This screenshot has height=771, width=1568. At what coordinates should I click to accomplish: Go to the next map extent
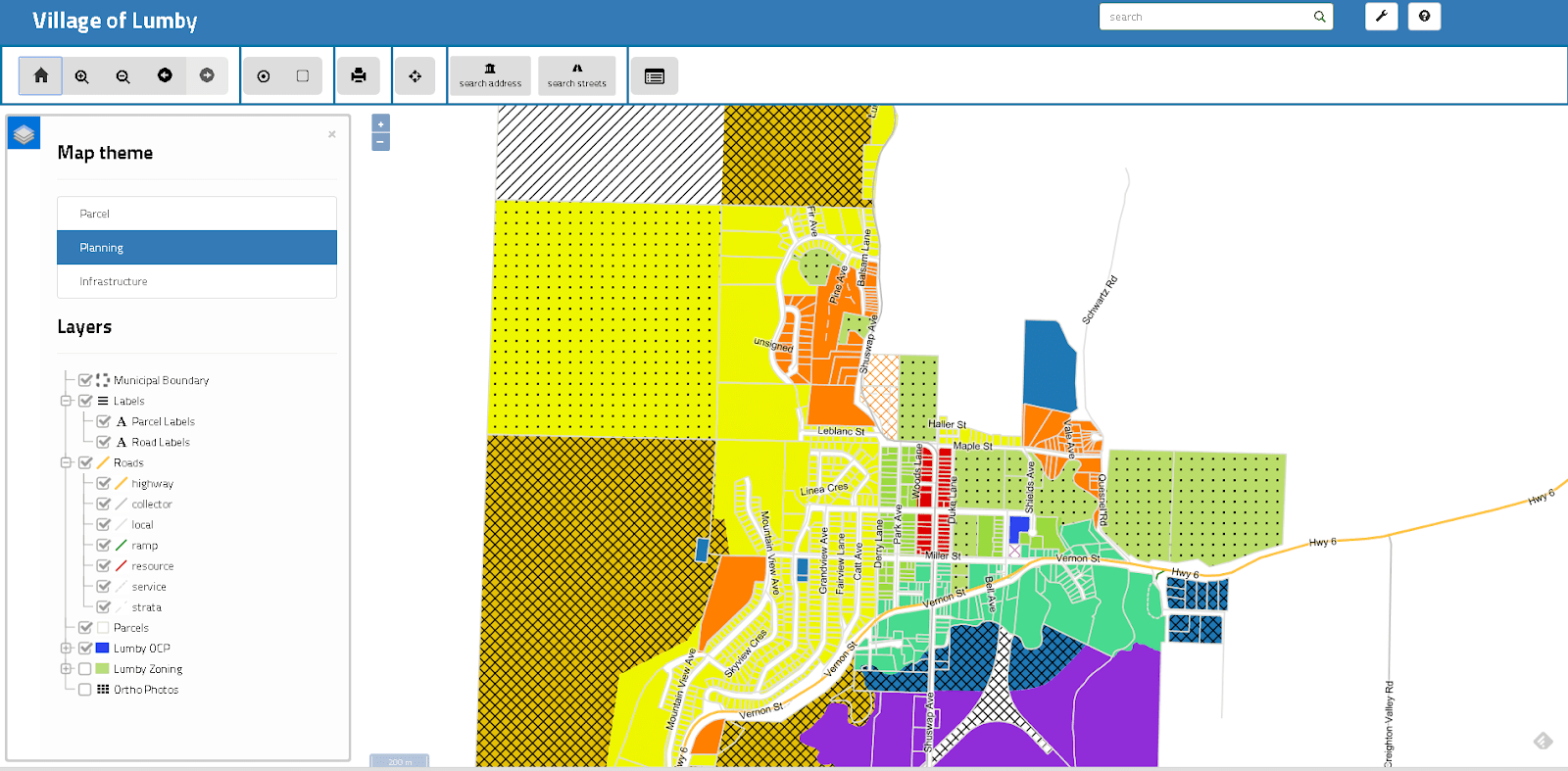[207, 75]
